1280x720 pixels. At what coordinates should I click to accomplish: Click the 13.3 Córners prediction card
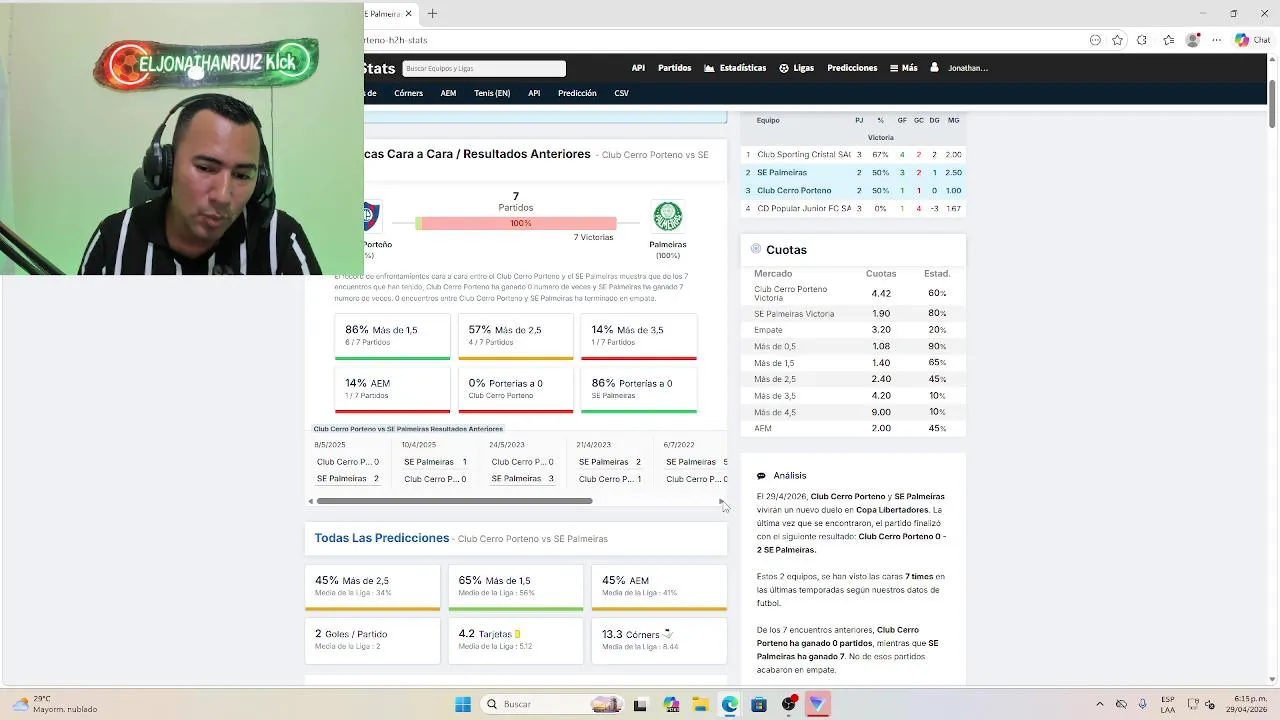click(x=659, y=641)
